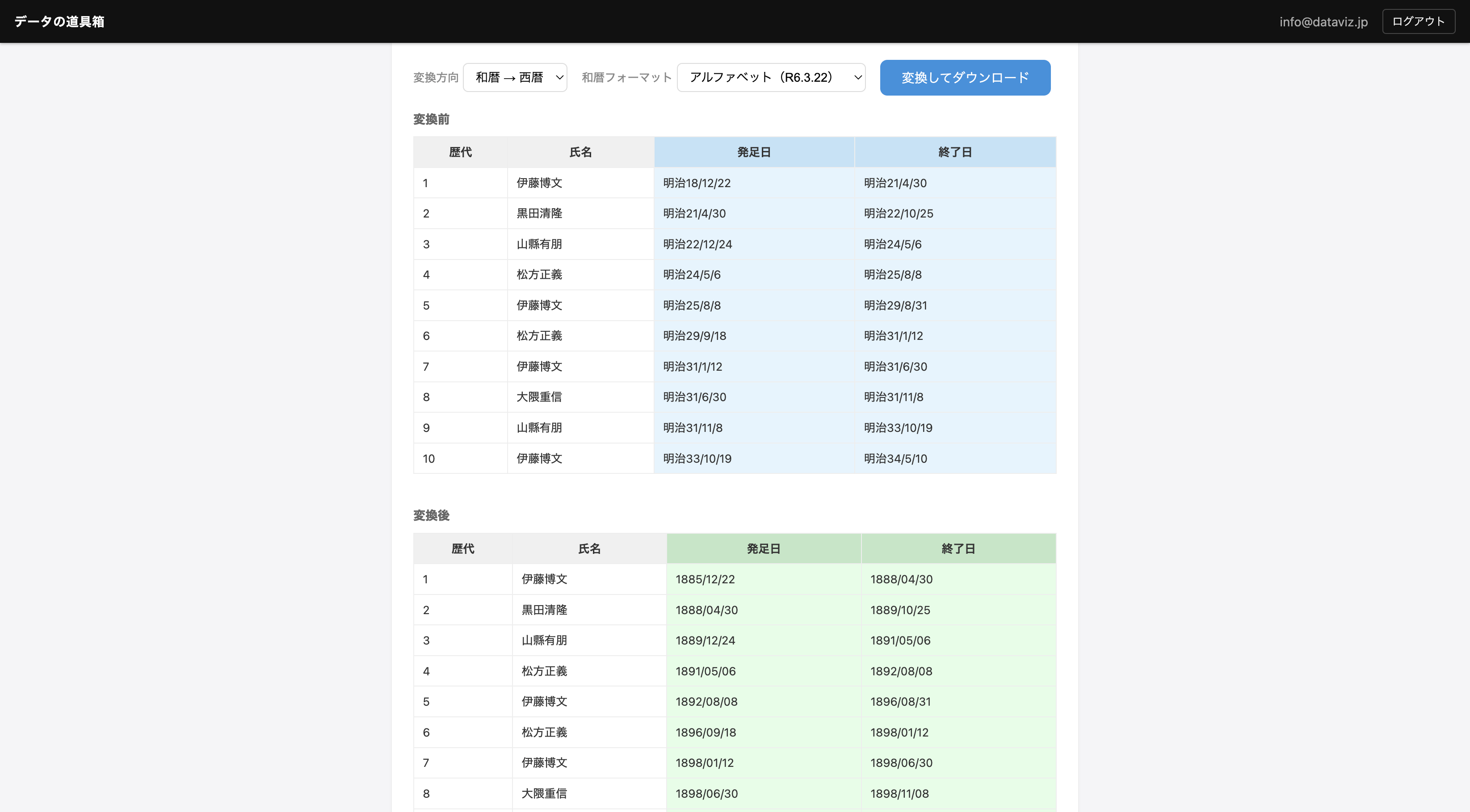Select 伊藤博文 in row 1 of 変換前
Image resolution: width=1470 pixels, height=812 pixels.
(539, 183)
